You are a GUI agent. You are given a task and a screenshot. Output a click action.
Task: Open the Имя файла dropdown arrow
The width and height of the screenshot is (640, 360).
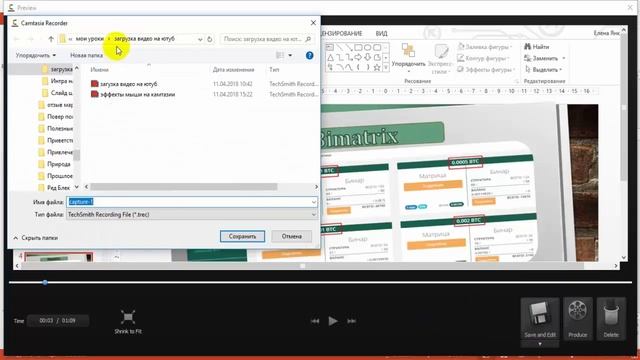[313, 202]
